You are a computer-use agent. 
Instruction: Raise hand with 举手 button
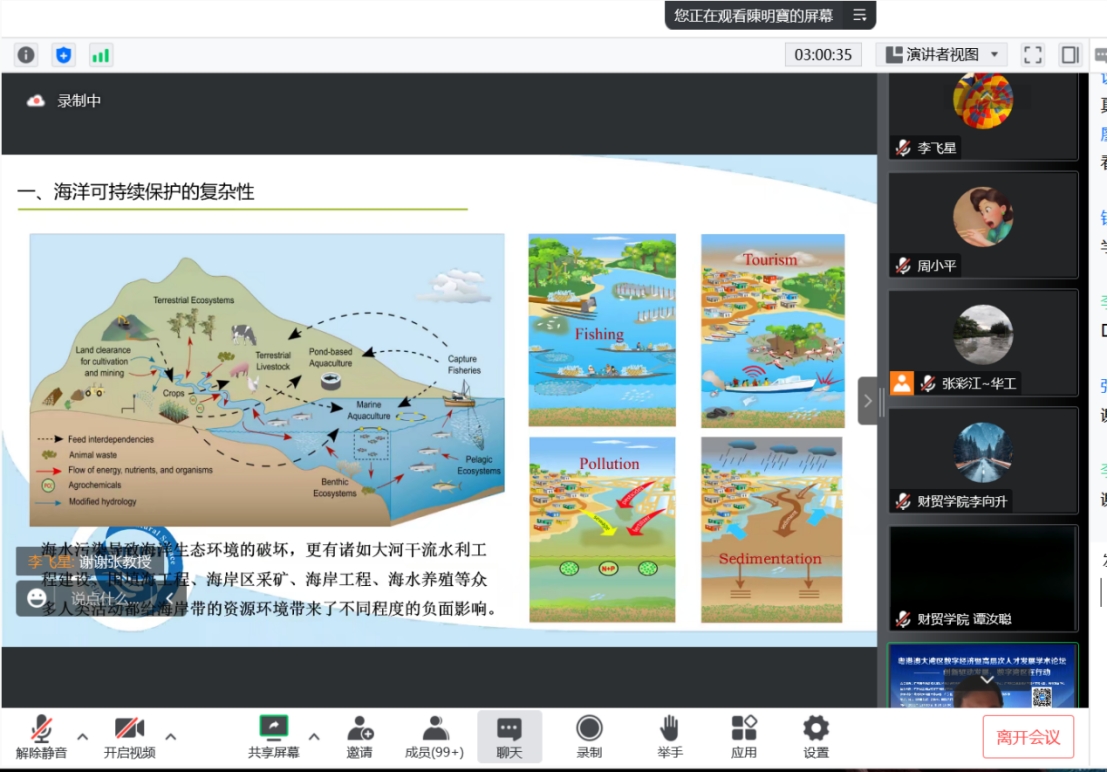(x=669, y=737)
